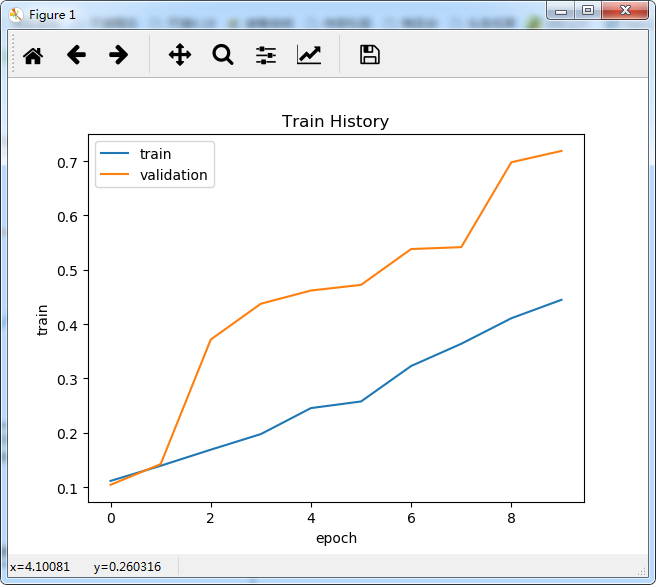Close the Figure 1 window

coord(625,10)
